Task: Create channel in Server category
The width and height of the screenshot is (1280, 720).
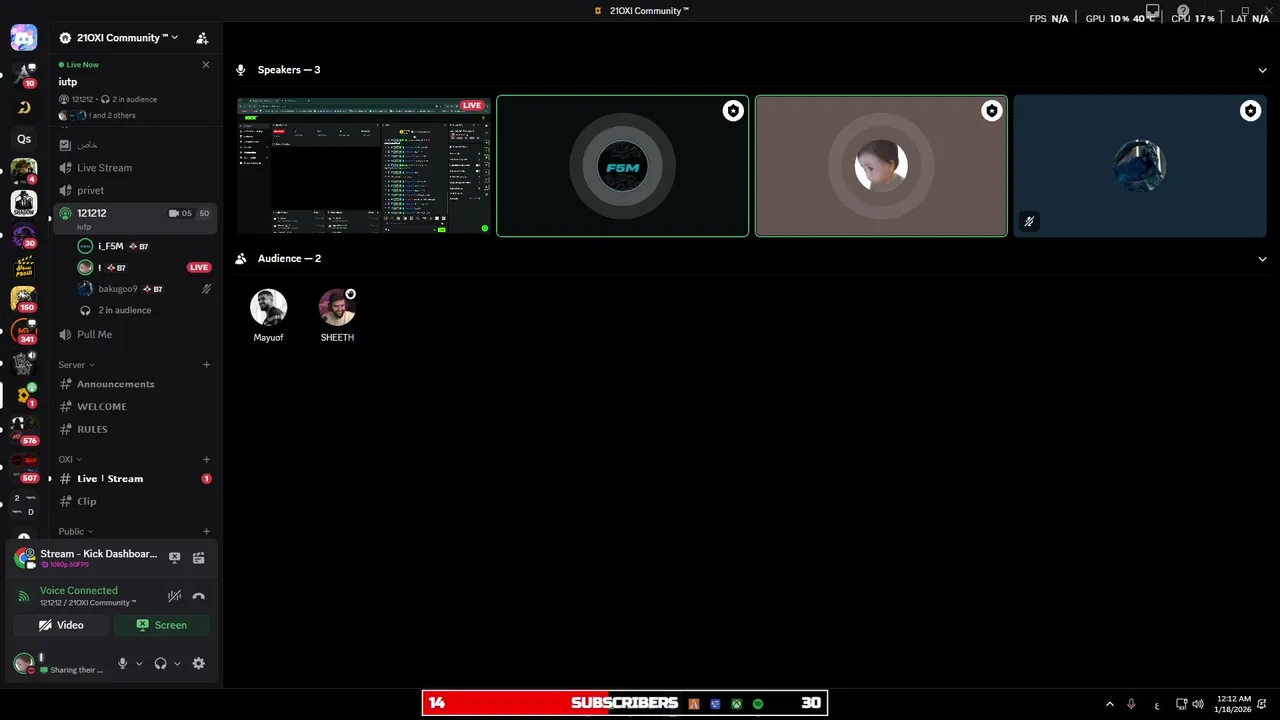Action: coord(206,365)
